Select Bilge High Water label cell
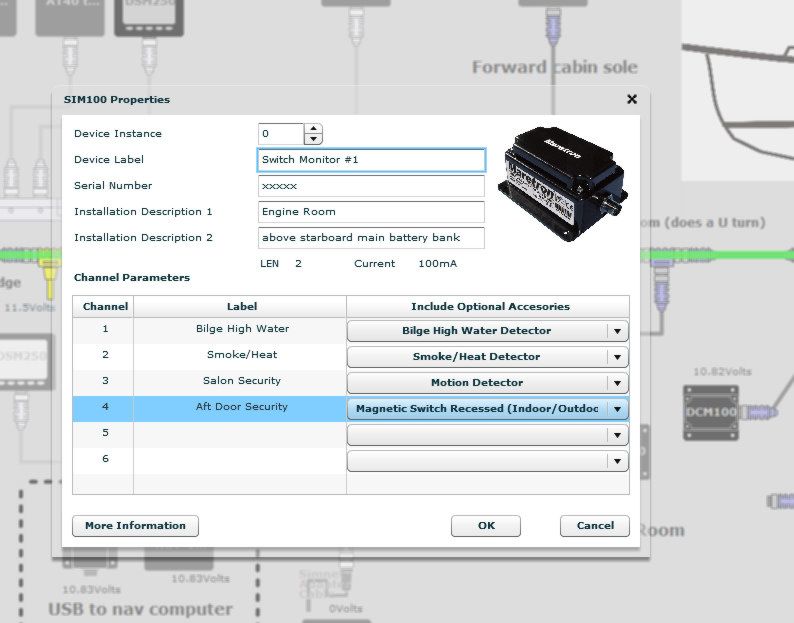 pyautogui.click(x=240, y=330)
